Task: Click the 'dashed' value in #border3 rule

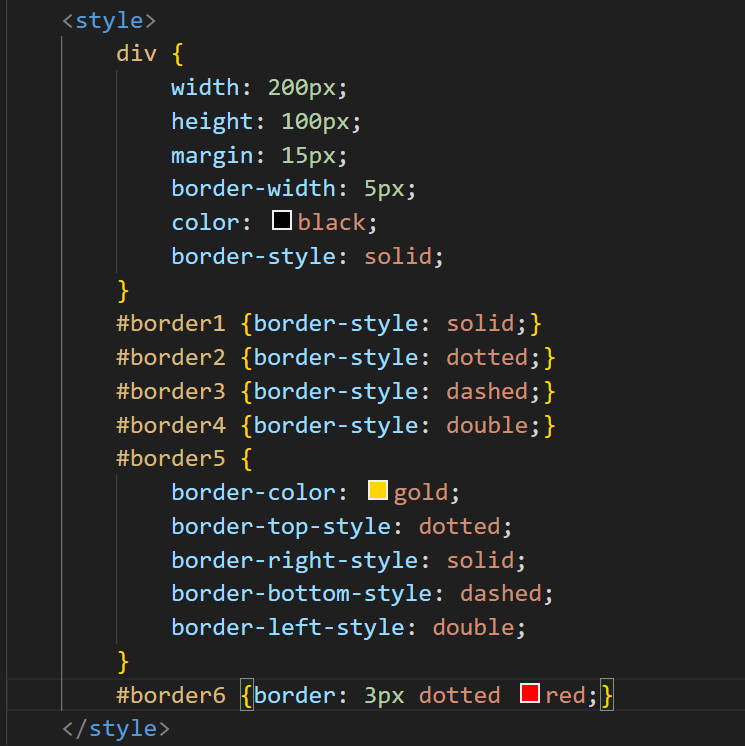Action: click(x=487, y=392)
